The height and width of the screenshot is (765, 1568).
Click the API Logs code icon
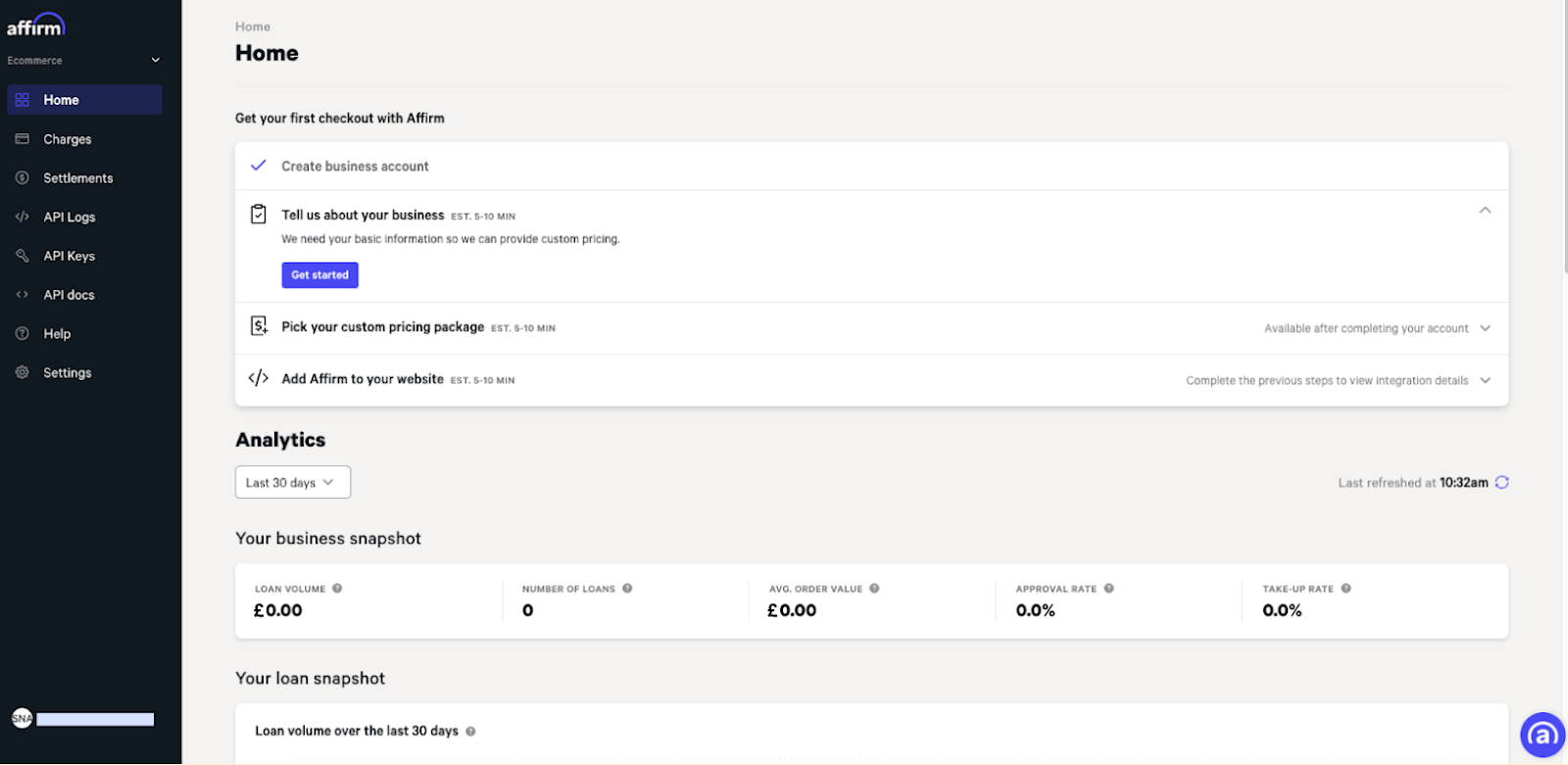click(x=22, y=216)
